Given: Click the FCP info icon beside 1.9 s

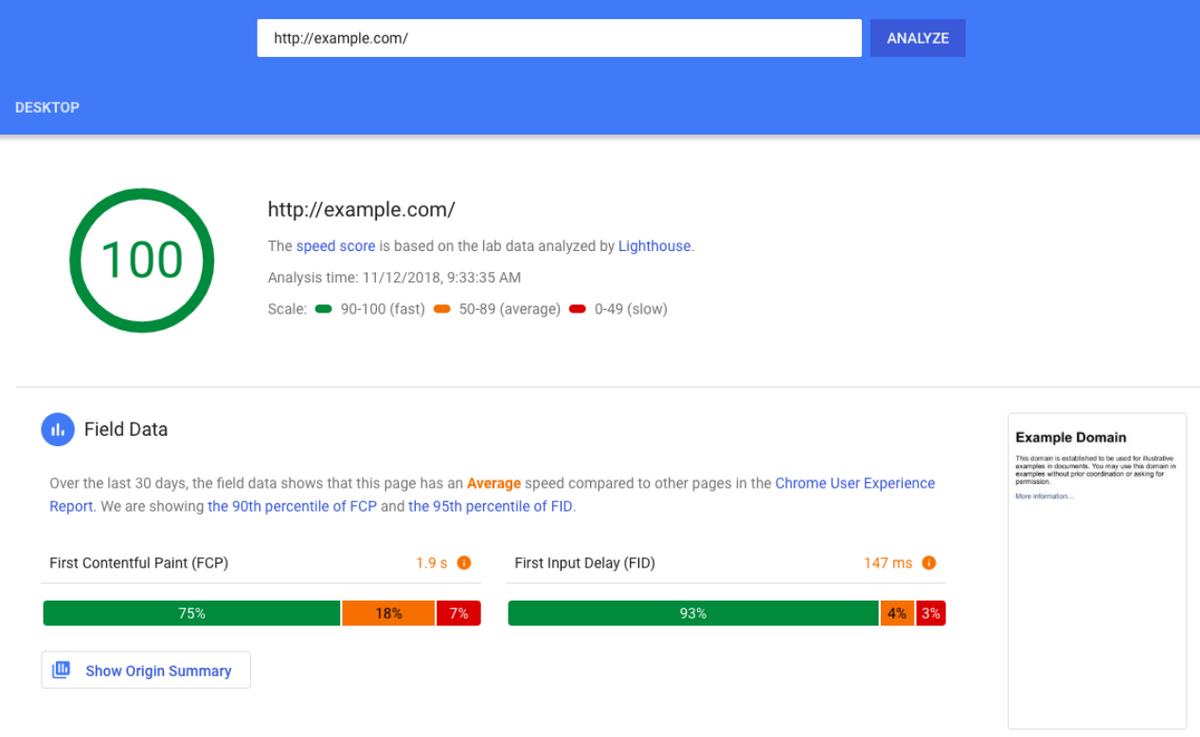Looking at the screenshot, I should pyautogui.click(x=464, y=563).
